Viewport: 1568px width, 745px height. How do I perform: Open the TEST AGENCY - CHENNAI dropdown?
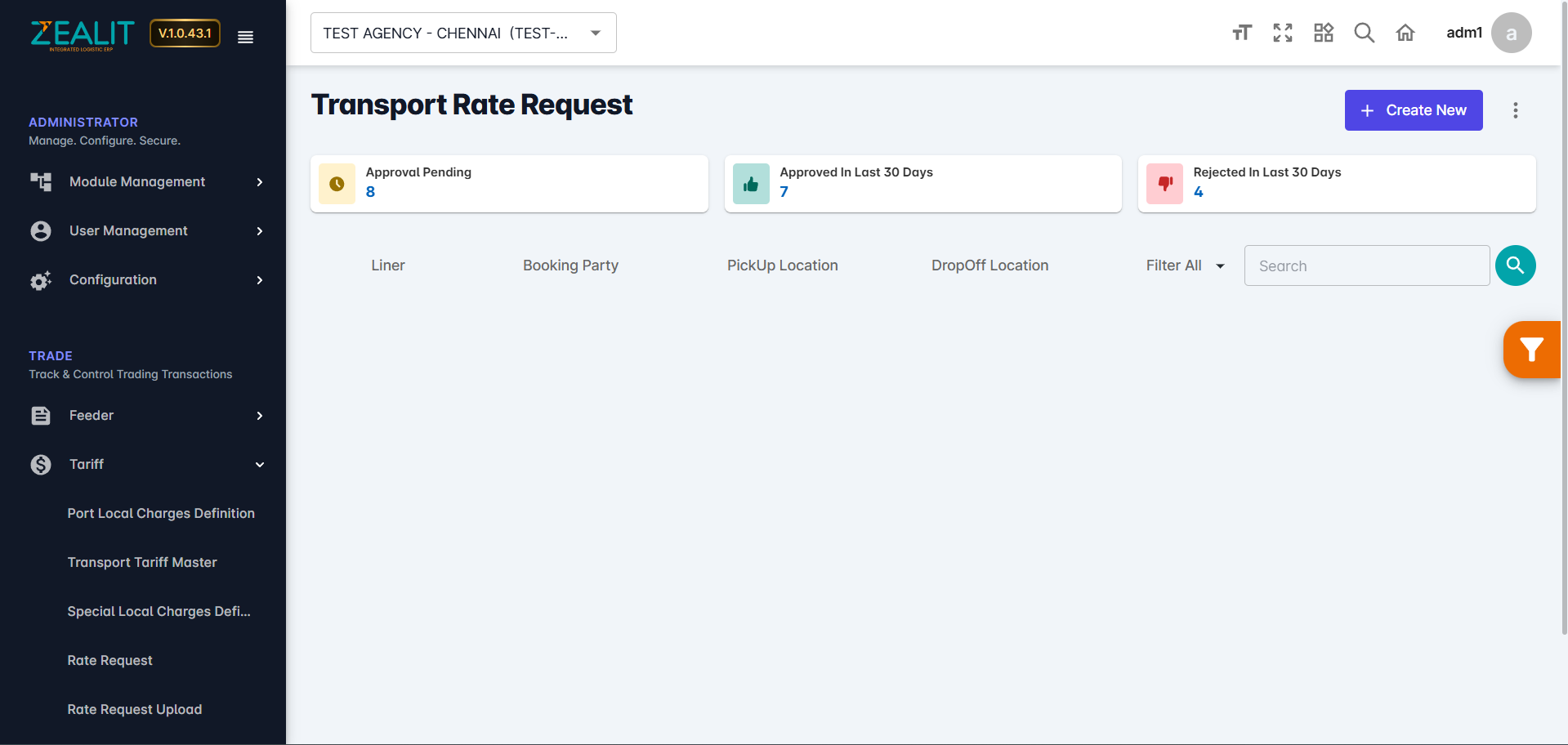(x=463, y=33)
